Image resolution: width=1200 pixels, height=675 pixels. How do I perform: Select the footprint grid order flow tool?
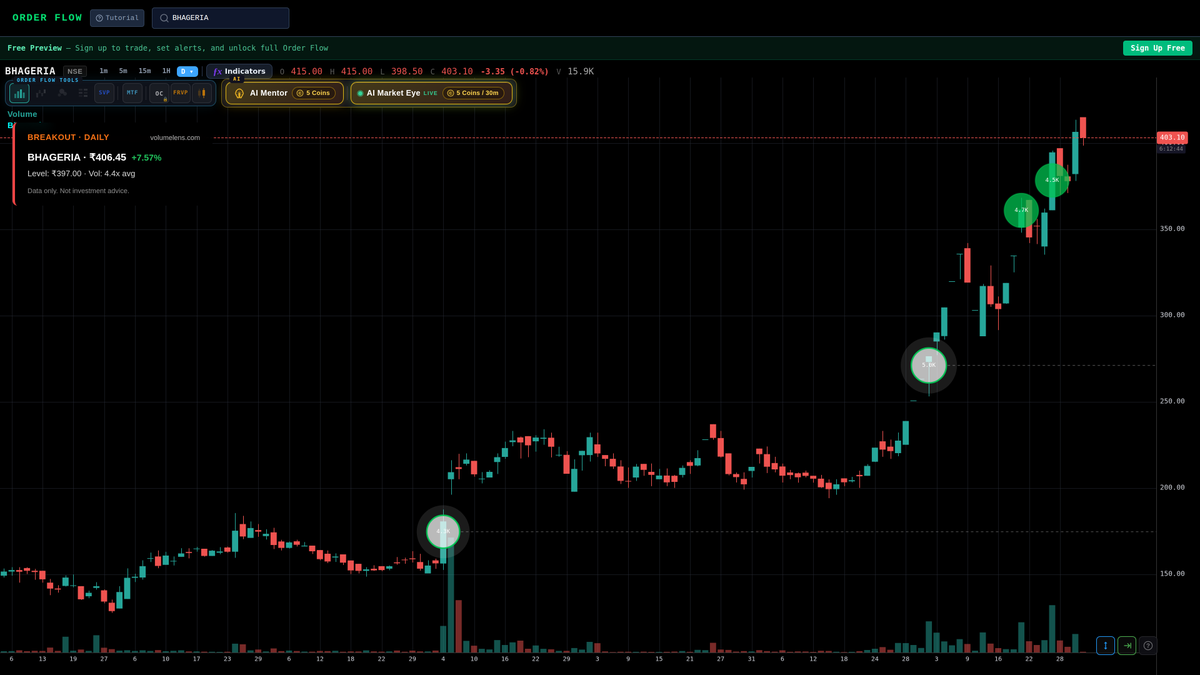(83, 93)
